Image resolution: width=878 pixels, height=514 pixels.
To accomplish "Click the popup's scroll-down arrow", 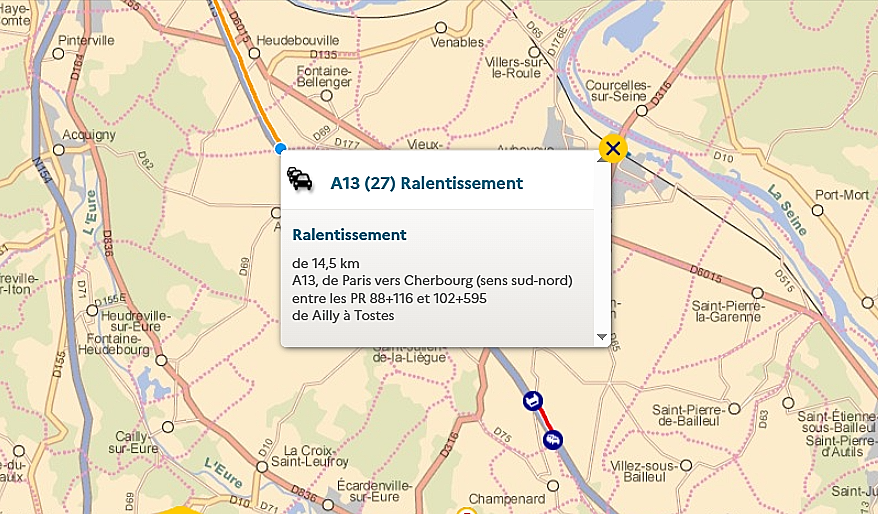I will click(602, 337).
